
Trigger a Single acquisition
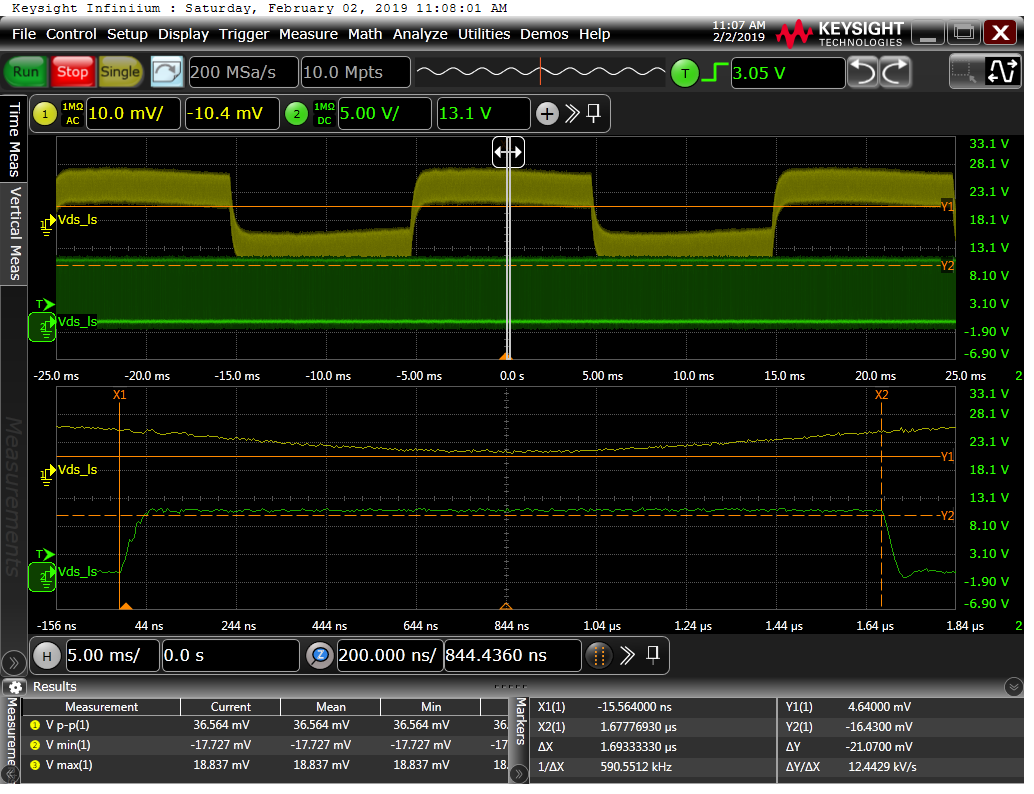(120, 72)
